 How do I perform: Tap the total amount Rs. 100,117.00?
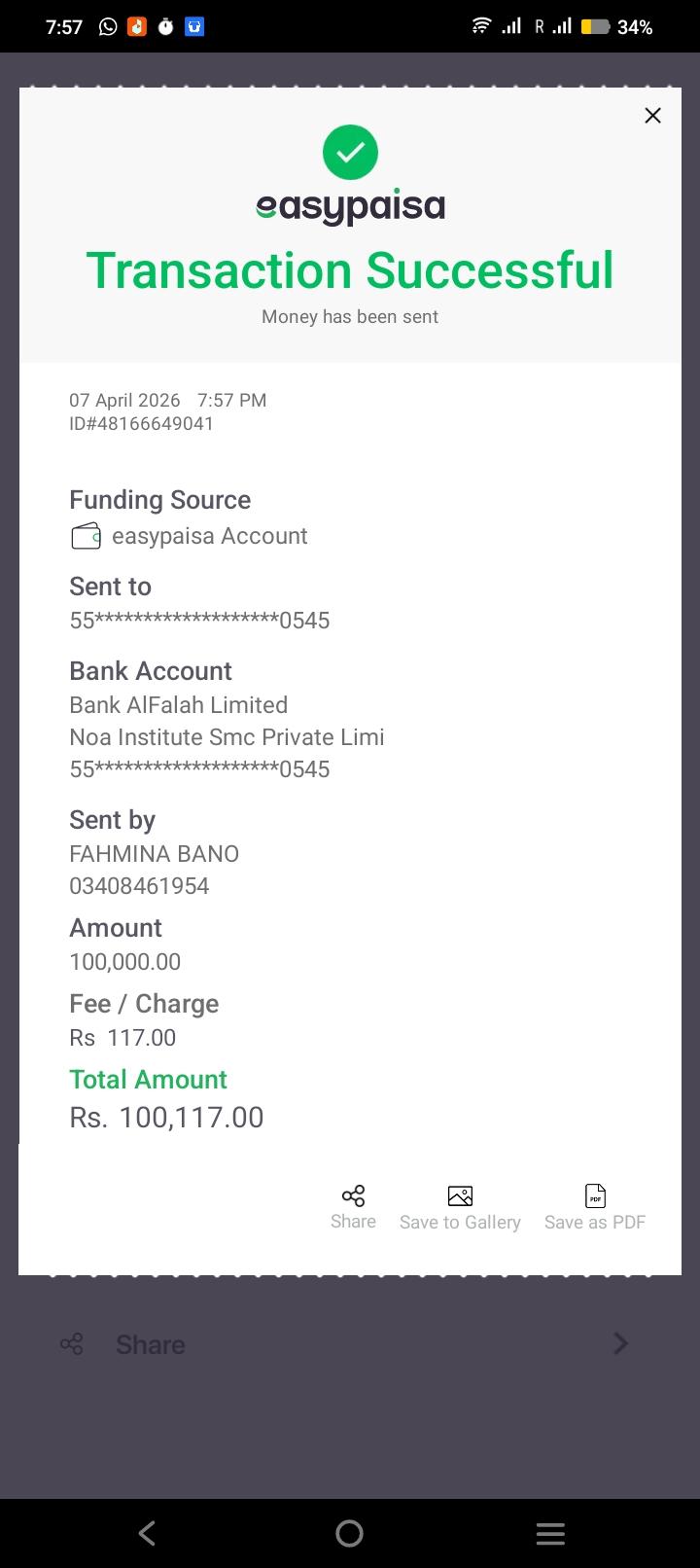[166, 1118]
